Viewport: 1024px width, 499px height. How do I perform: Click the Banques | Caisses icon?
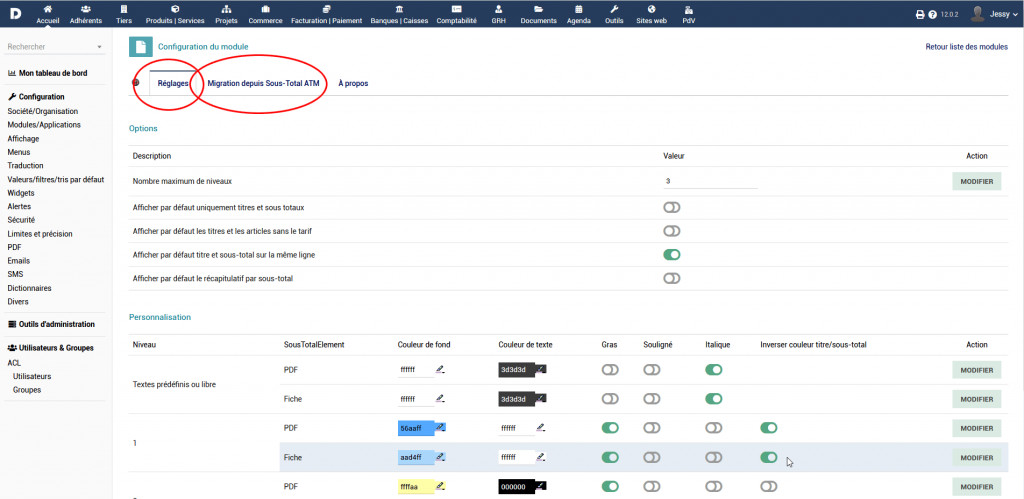pos(400,9)
